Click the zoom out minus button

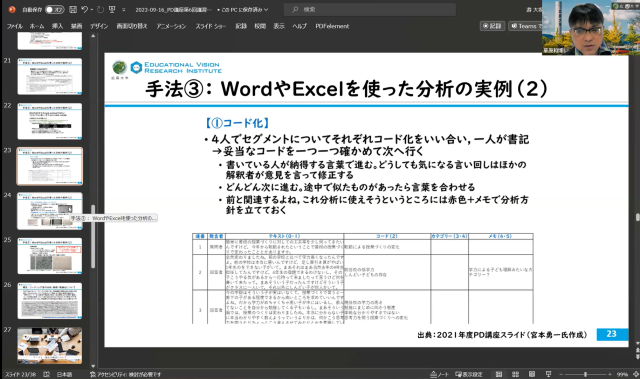tap(561, 374)
